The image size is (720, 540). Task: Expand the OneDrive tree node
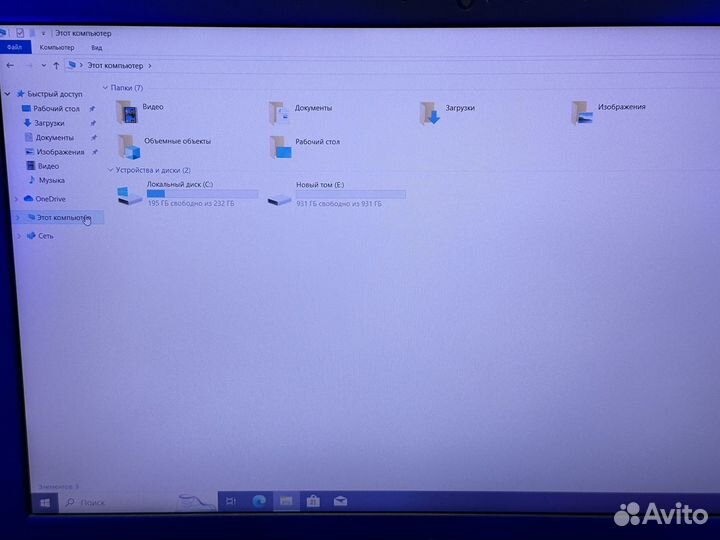pos(17,199)
